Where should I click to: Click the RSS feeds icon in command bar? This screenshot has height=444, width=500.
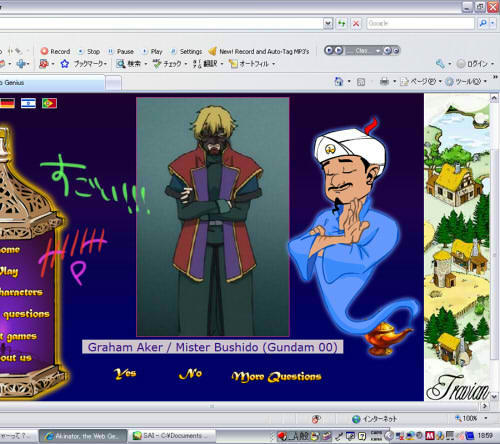pyautogui.click(x=361, y=82)
